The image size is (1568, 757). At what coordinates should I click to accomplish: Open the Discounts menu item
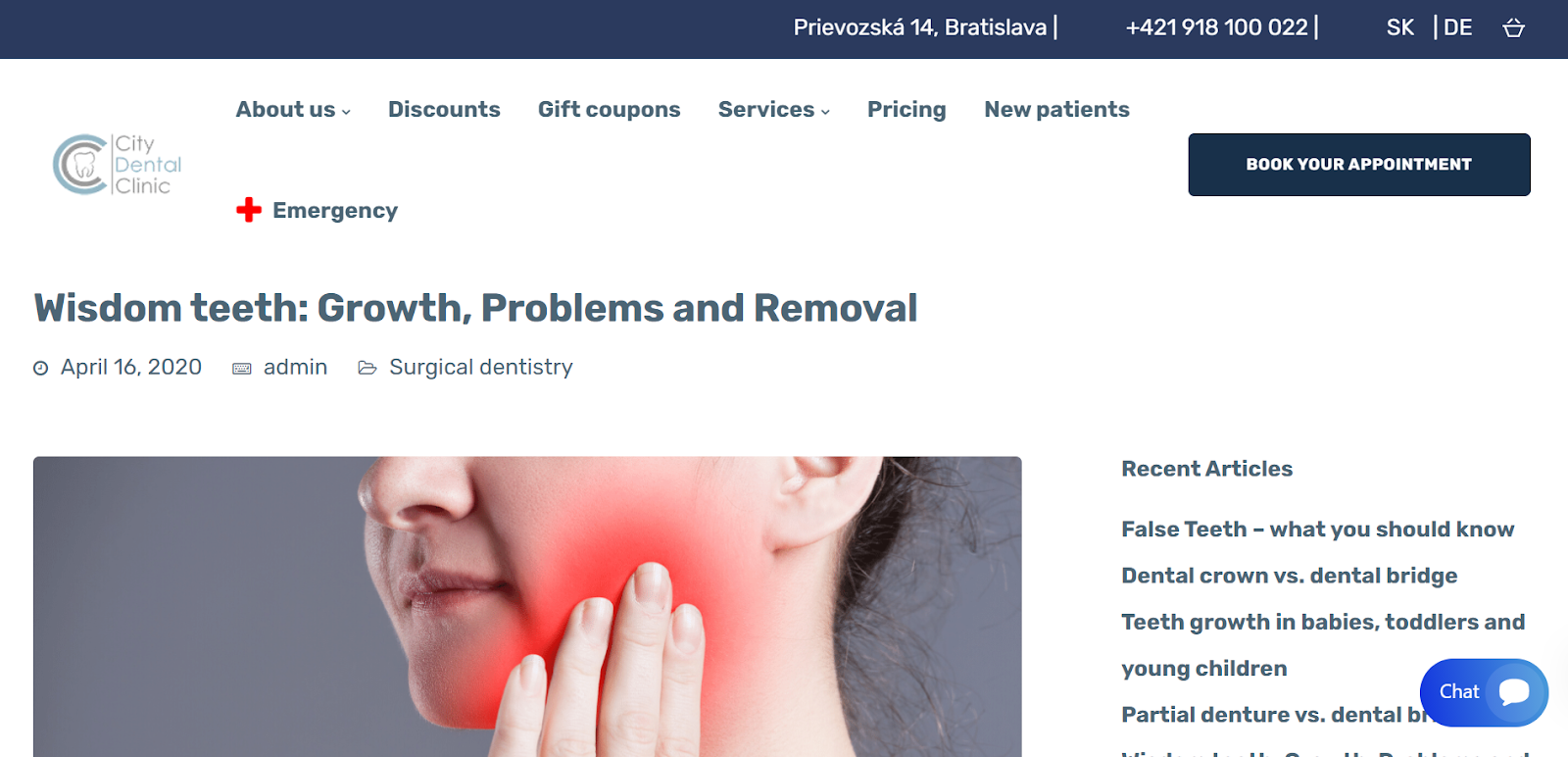pos(444,110)
